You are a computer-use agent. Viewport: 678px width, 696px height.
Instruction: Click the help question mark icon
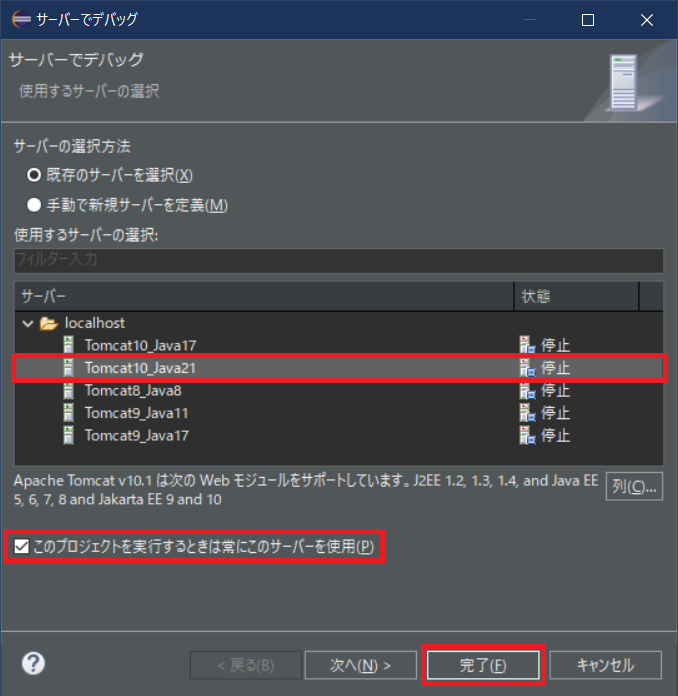[33, 663]
